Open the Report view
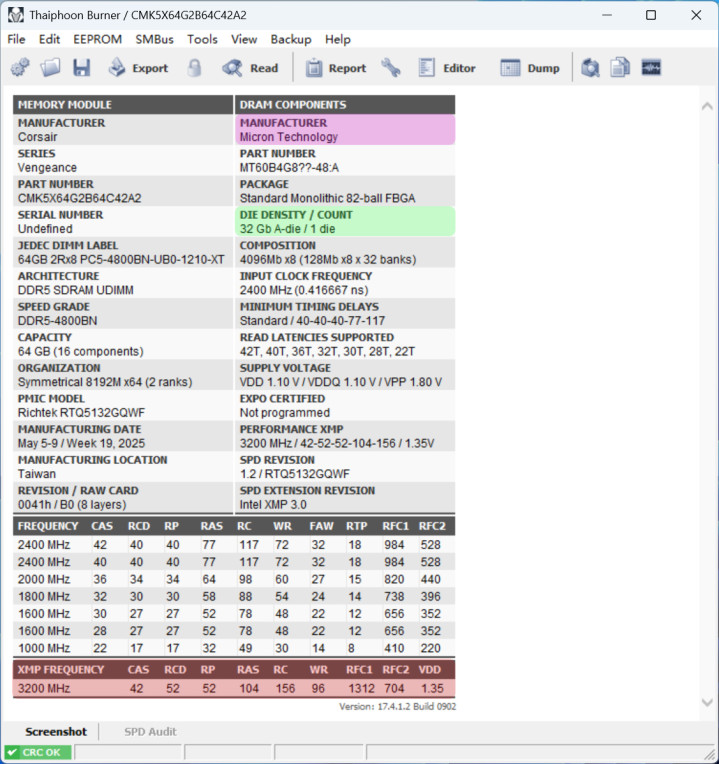This screenshot has width=719, height=764. [x=336, y=68]
